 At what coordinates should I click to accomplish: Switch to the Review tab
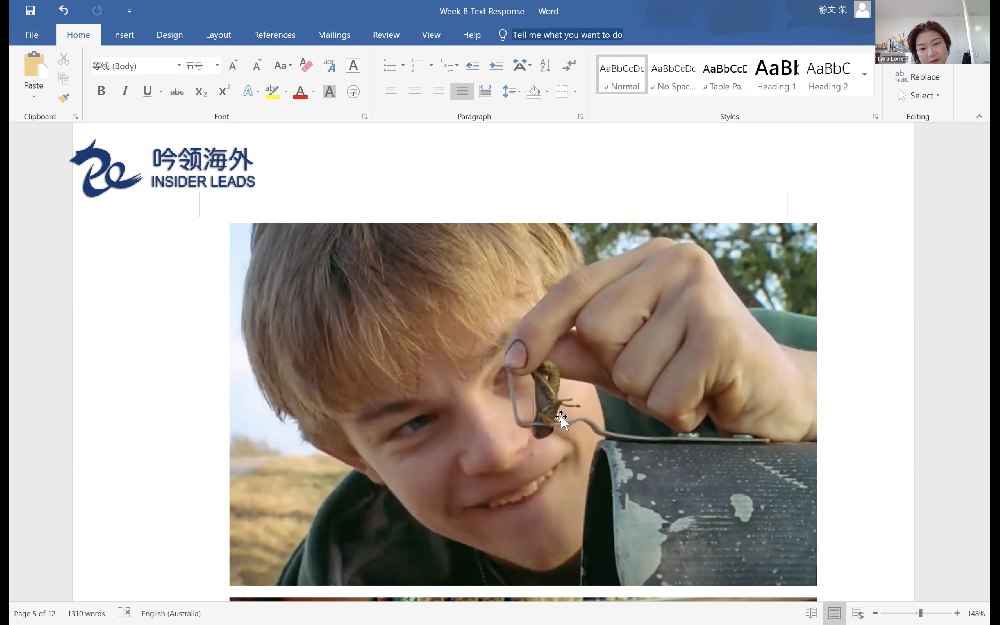[x=386, y=35]
